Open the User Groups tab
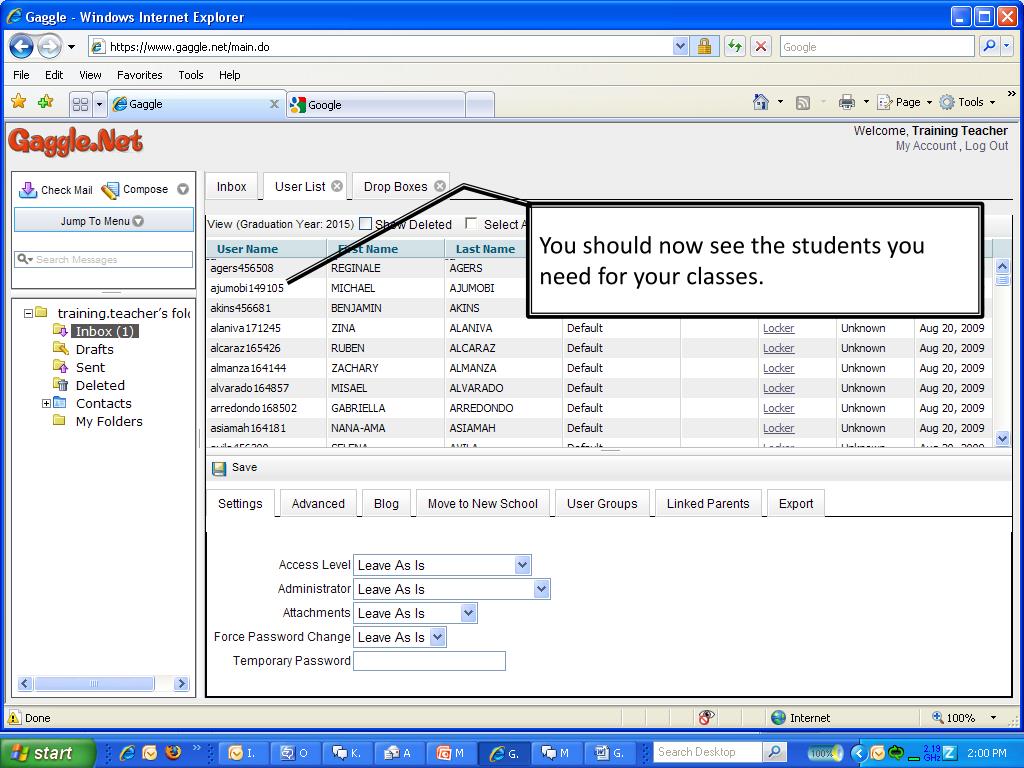Image resolution: width=1024 pixels, height=768 pixels. click(x=602, y=504)
